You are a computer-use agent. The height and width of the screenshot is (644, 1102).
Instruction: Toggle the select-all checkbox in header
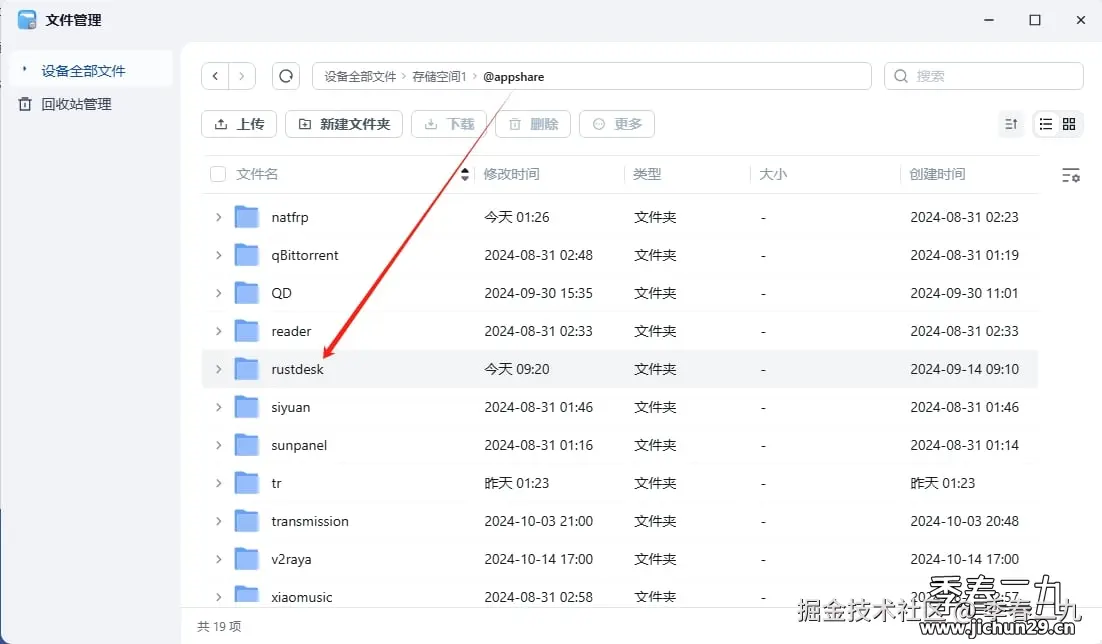(x=218, y=174)
